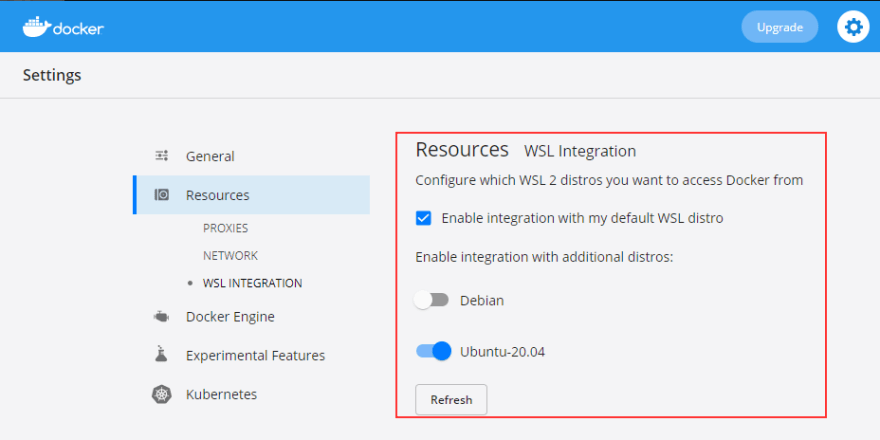Disable the Ubuntu-20.04 integration toggle
This screenshot has height=440, width=880.
click(433, 351)
